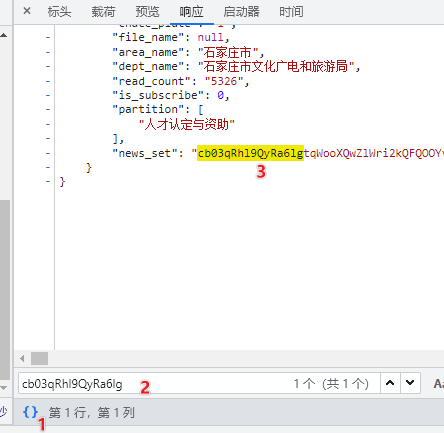The height and width of the screenshot is (433, 444).
Task: Click the "area_name" key
Action: coord(148,52)
